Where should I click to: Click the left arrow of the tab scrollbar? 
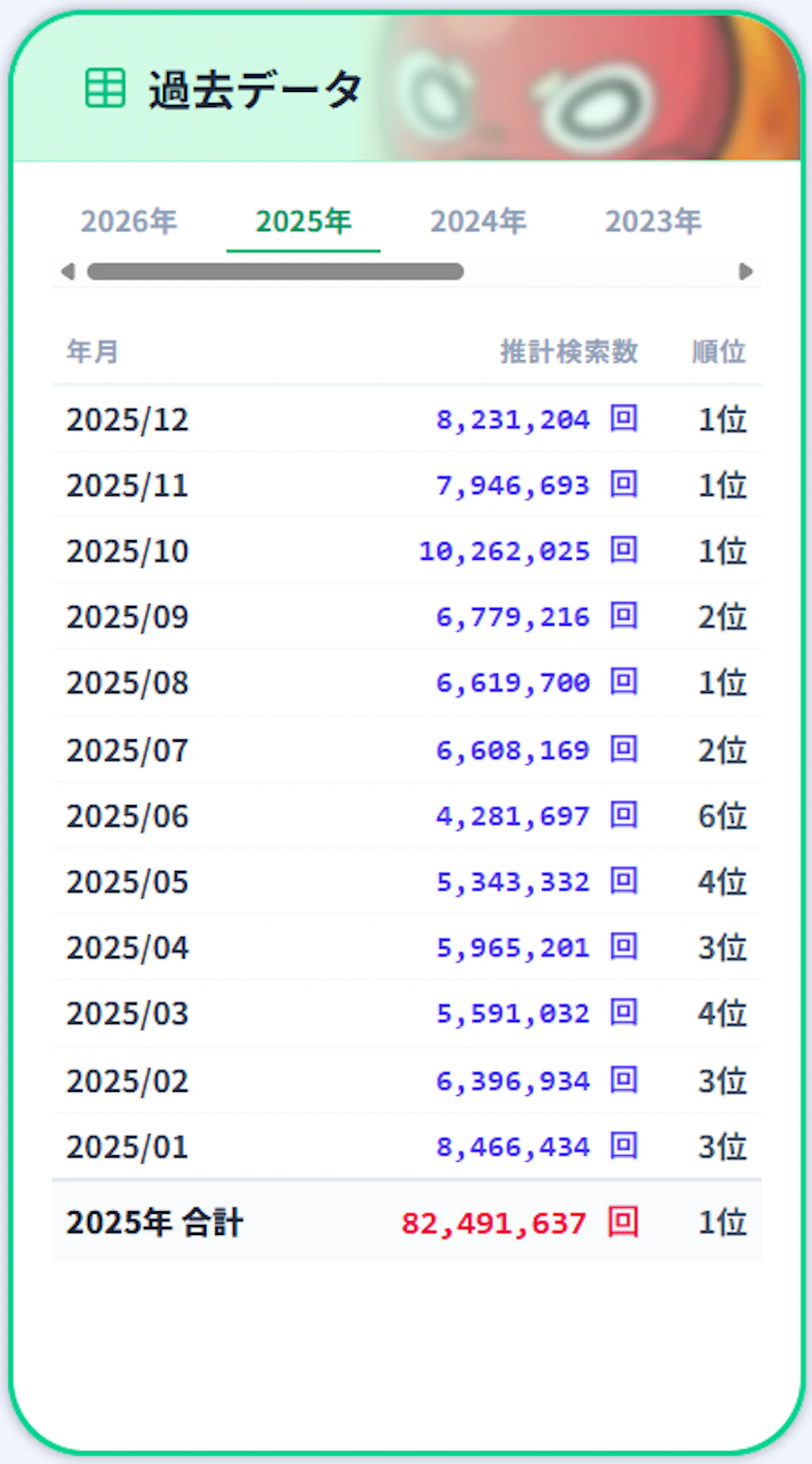pos(68,271)
